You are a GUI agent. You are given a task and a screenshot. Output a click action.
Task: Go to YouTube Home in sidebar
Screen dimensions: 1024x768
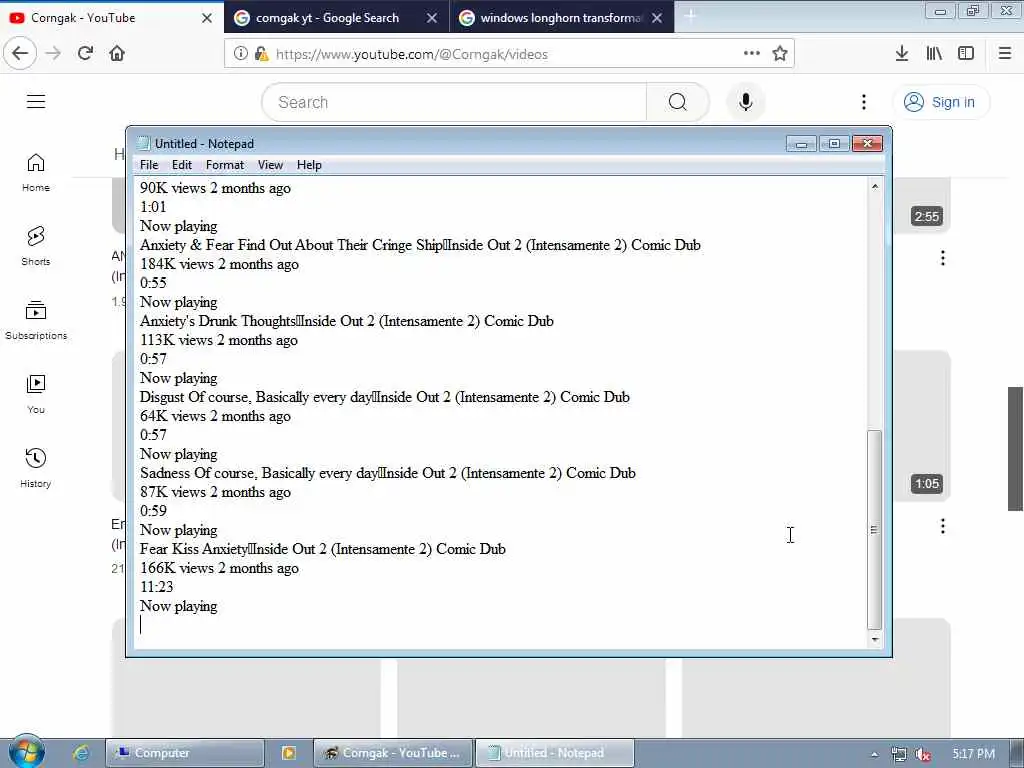pos(36,172)
